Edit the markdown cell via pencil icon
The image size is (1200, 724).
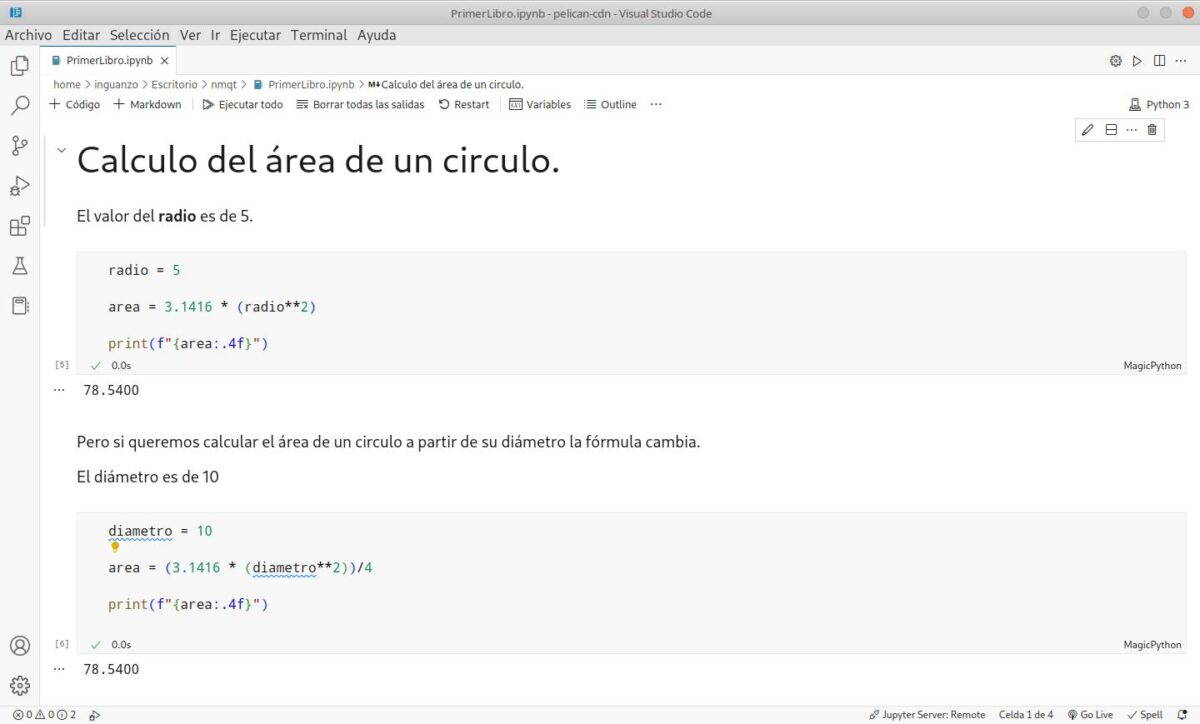(x=1088, y=129)
